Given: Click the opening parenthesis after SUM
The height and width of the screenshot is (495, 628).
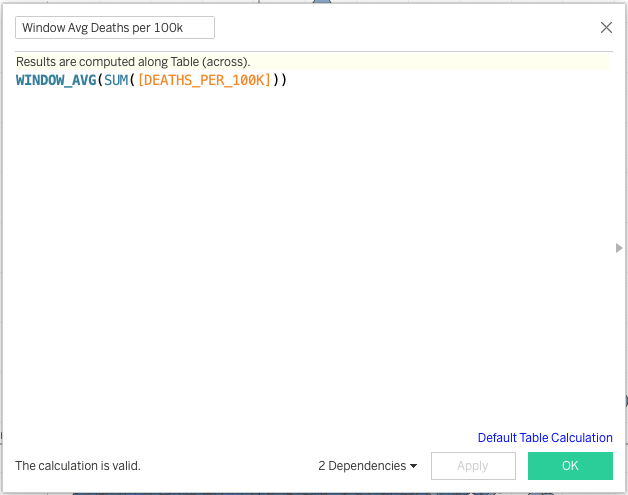Looking at the screenshot, I should pyautogui.click(x=132, y=80).
